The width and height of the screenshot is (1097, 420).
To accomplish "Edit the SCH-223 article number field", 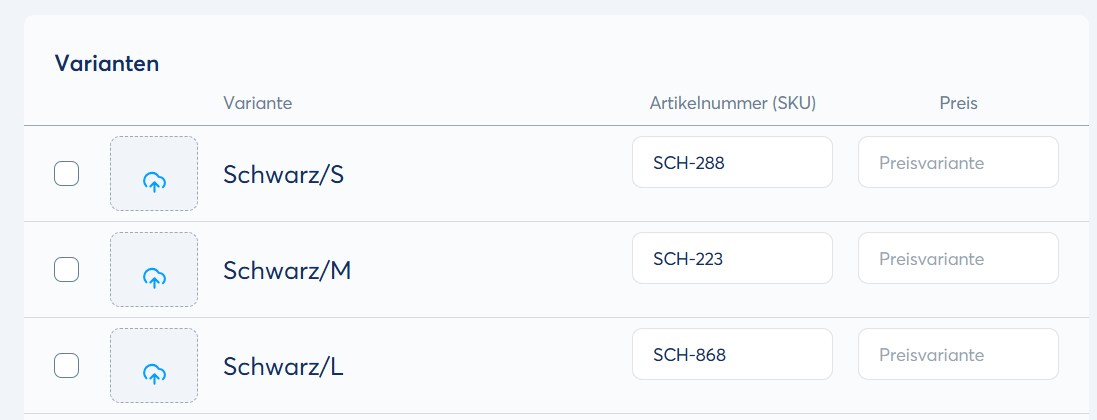I will coord(732,258).
